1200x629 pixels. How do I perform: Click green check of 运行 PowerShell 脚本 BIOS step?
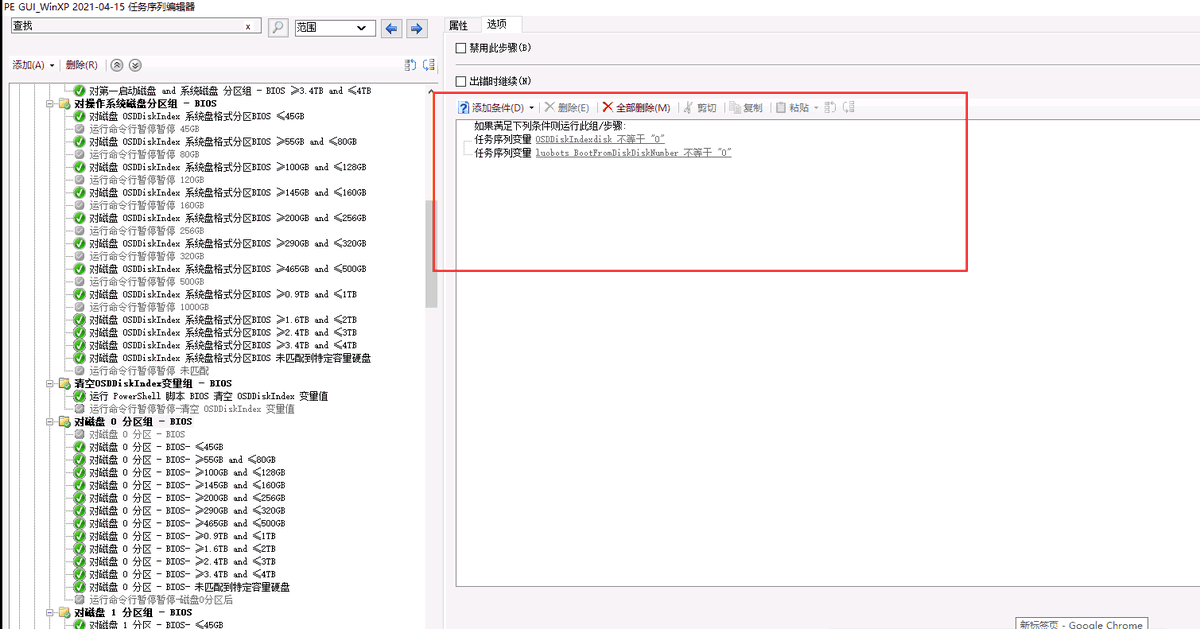(x=80, y=396)
